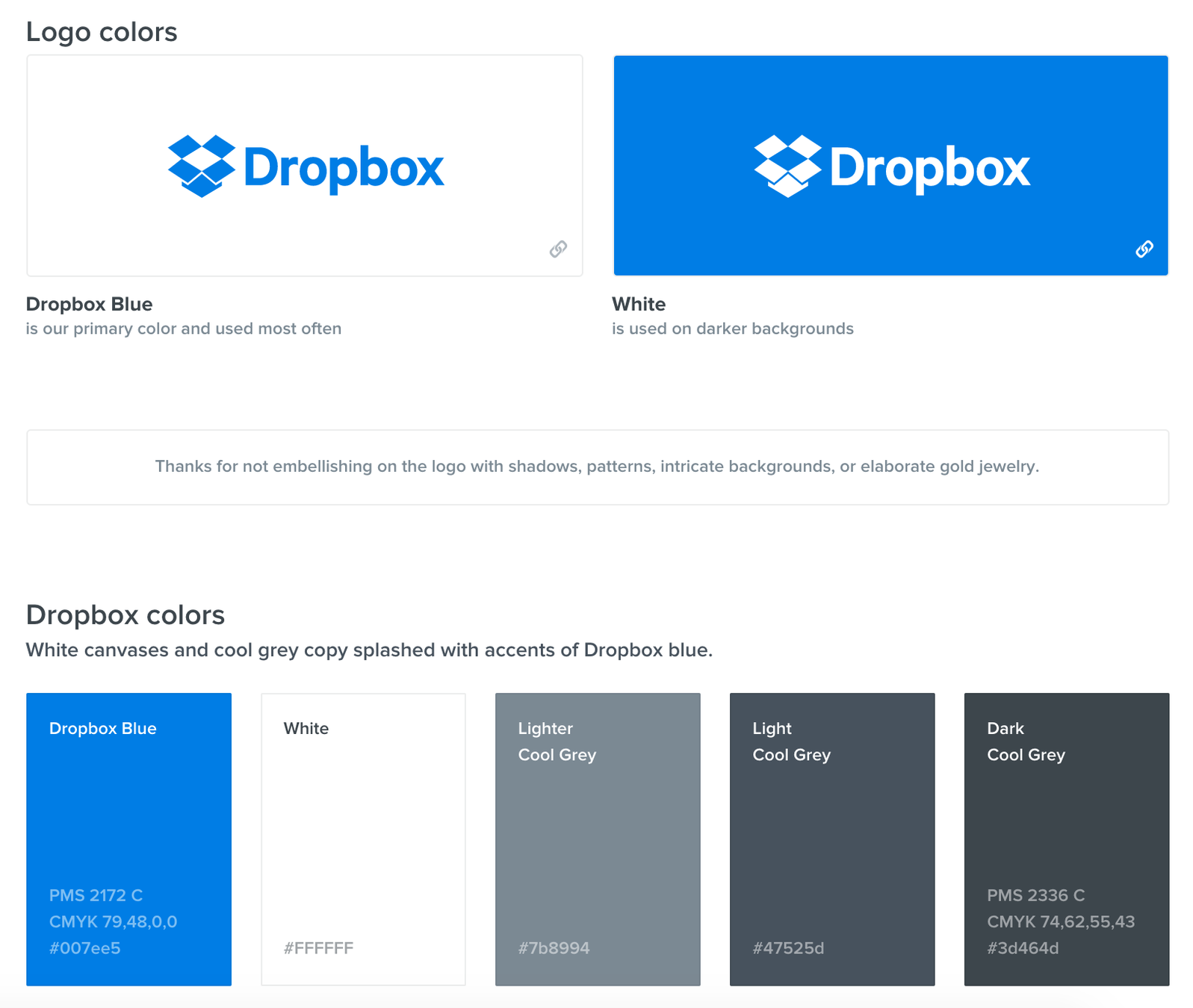Click the 'Thanks for not embellishing' notice text
1193x1008 pixels.
(x=598, y=467)
